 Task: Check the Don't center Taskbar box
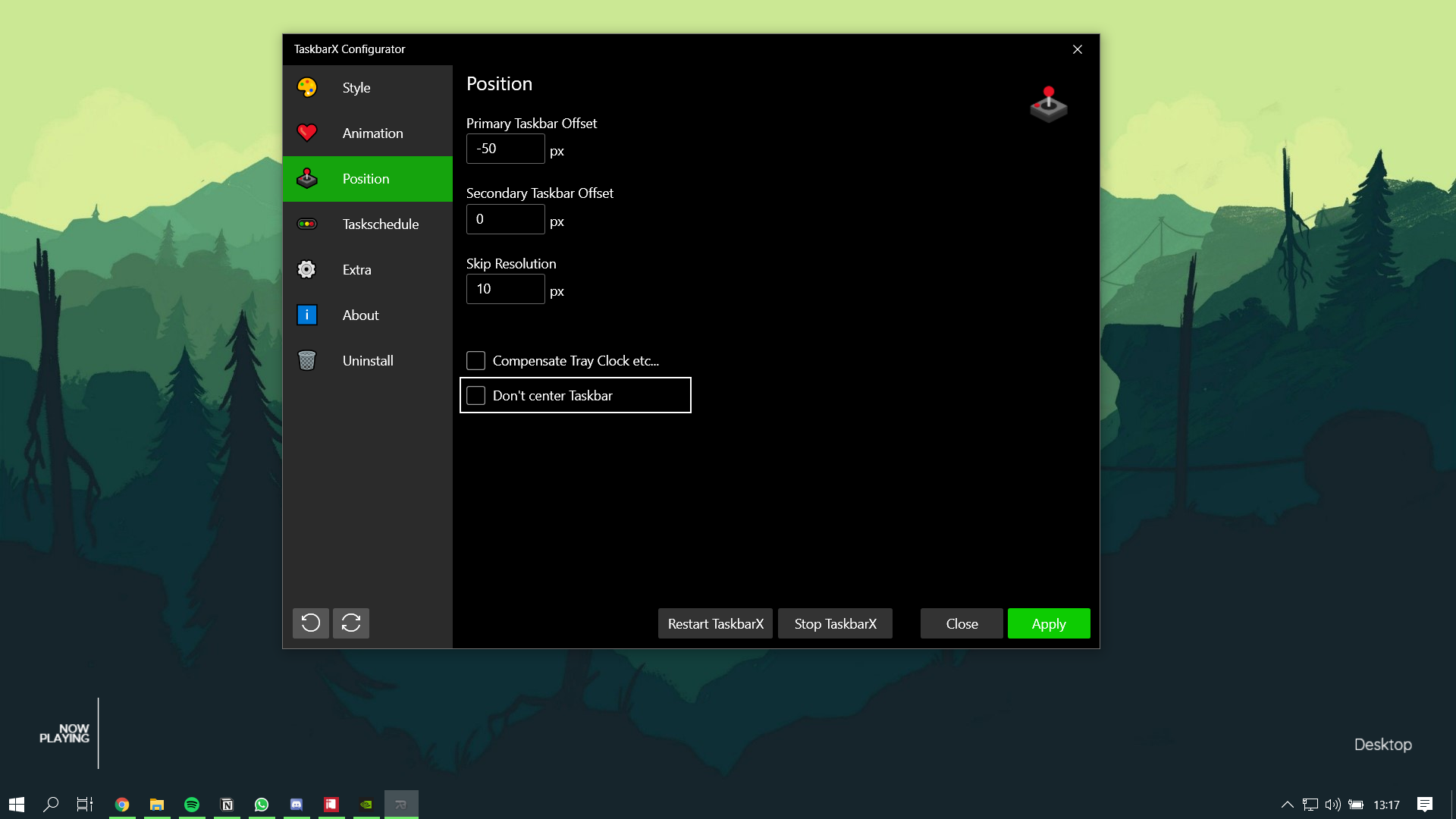coord(475,395)
